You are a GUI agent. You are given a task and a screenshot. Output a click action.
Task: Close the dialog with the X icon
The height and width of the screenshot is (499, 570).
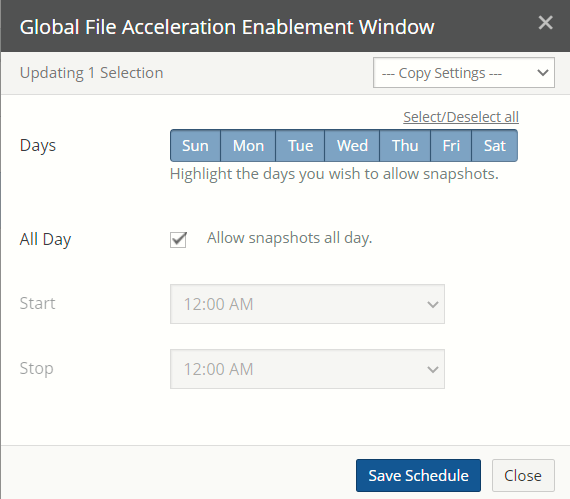coord(545,23)
